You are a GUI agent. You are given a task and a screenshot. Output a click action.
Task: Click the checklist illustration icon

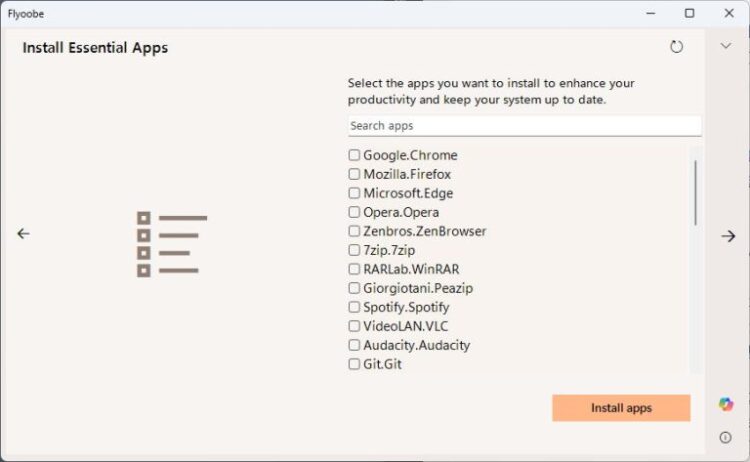171,244
